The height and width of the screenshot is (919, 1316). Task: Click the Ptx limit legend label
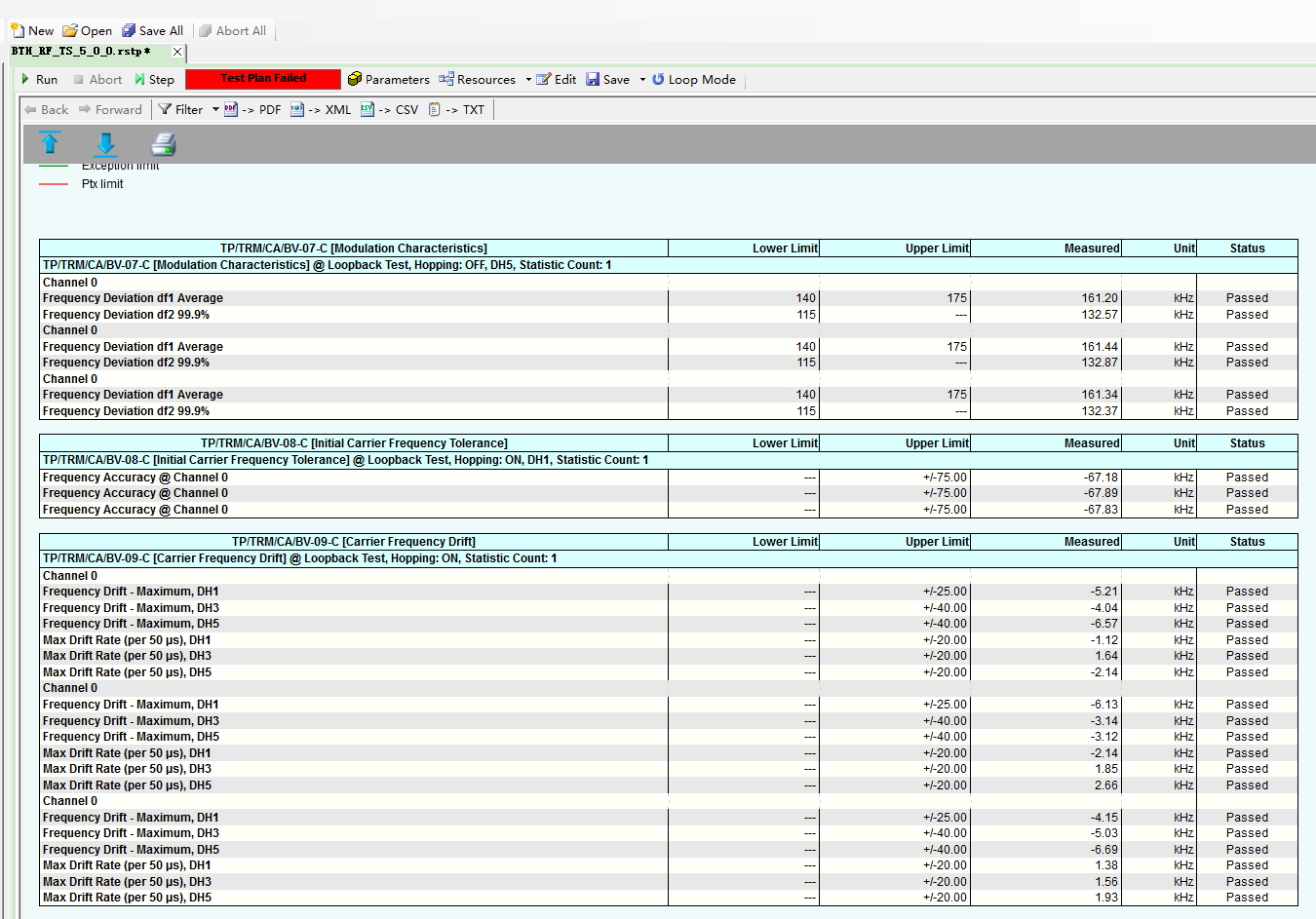[x=102, y=184]
